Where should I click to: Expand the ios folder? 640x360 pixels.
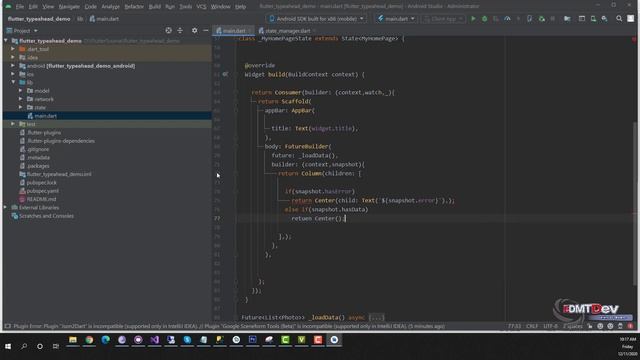pyautogui.click(x=13, y=74)
